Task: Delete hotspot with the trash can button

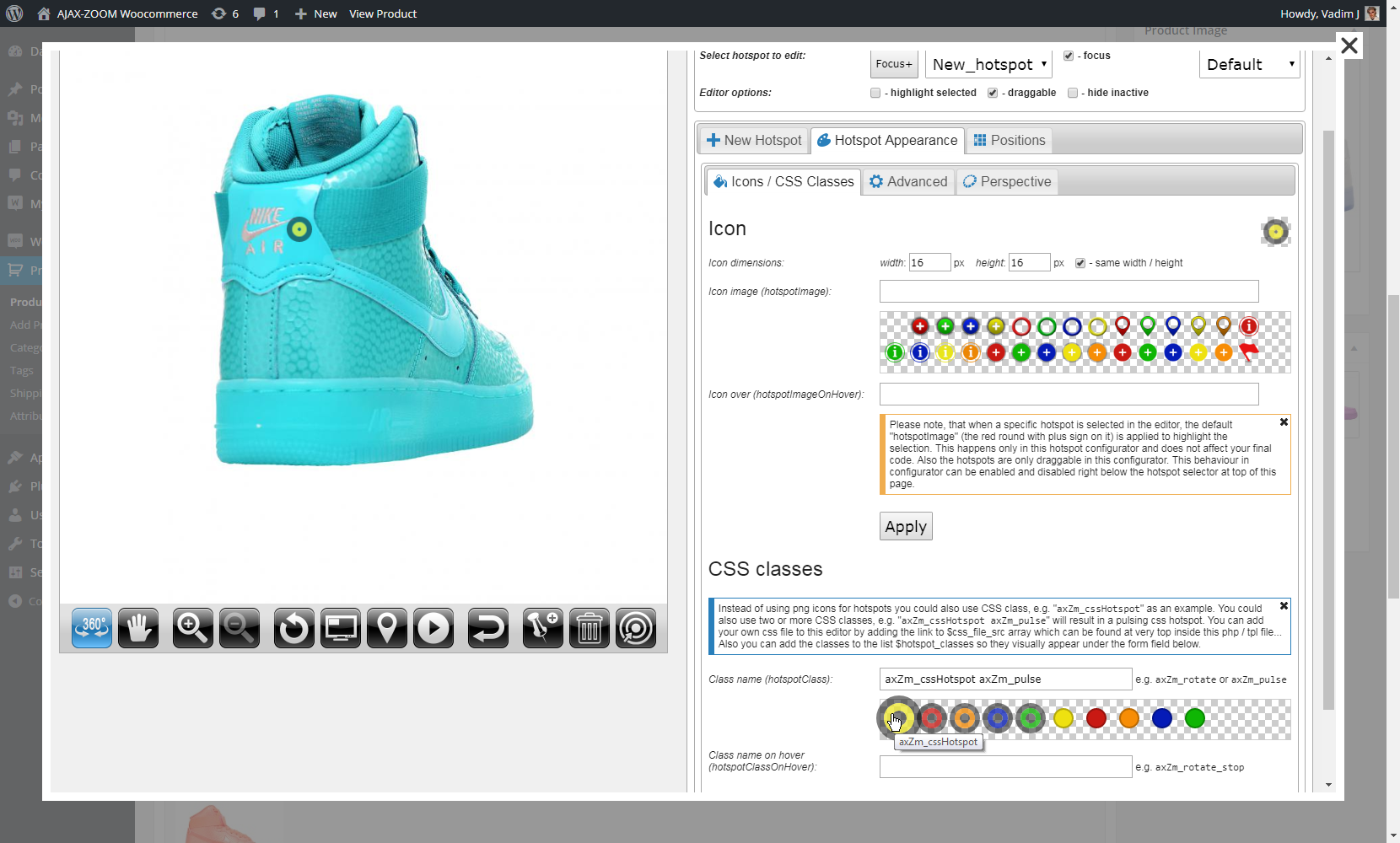Action: (x=590, y=628)
